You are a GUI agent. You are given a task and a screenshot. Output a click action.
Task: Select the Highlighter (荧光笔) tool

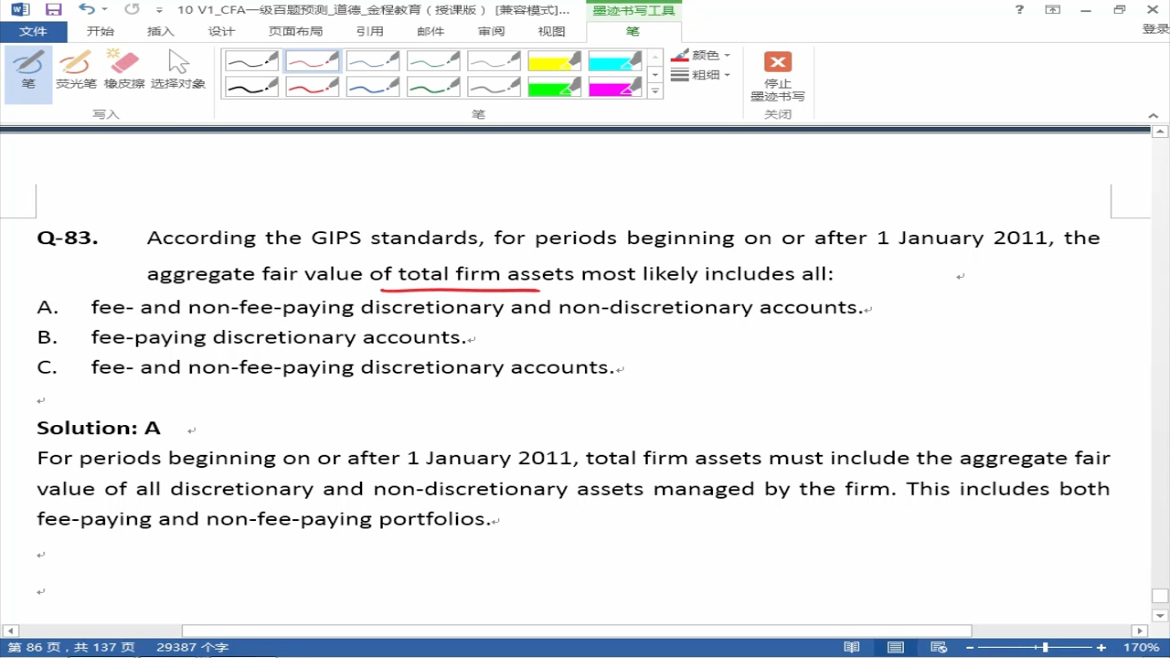click(76, 71)
